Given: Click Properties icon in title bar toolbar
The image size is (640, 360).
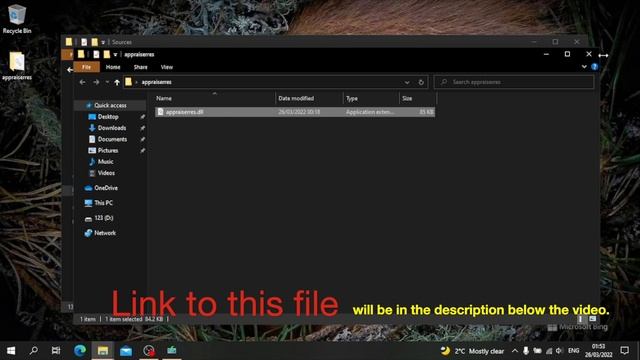Looking at the screenshot, I should pyautogui.click(x=96, y=54).
